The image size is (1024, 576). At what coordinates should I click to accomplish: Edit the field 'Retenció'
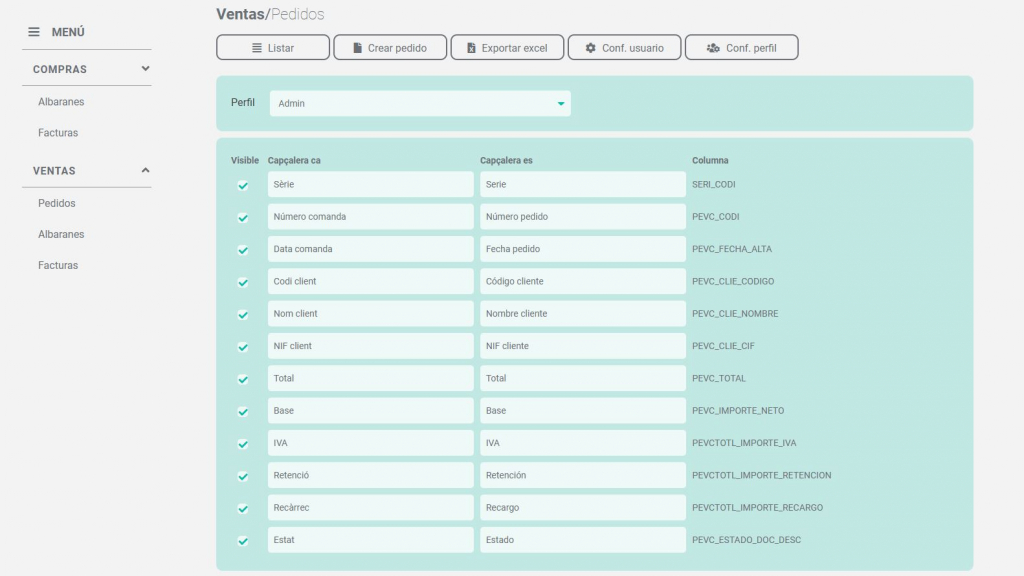tap(370, 475)
